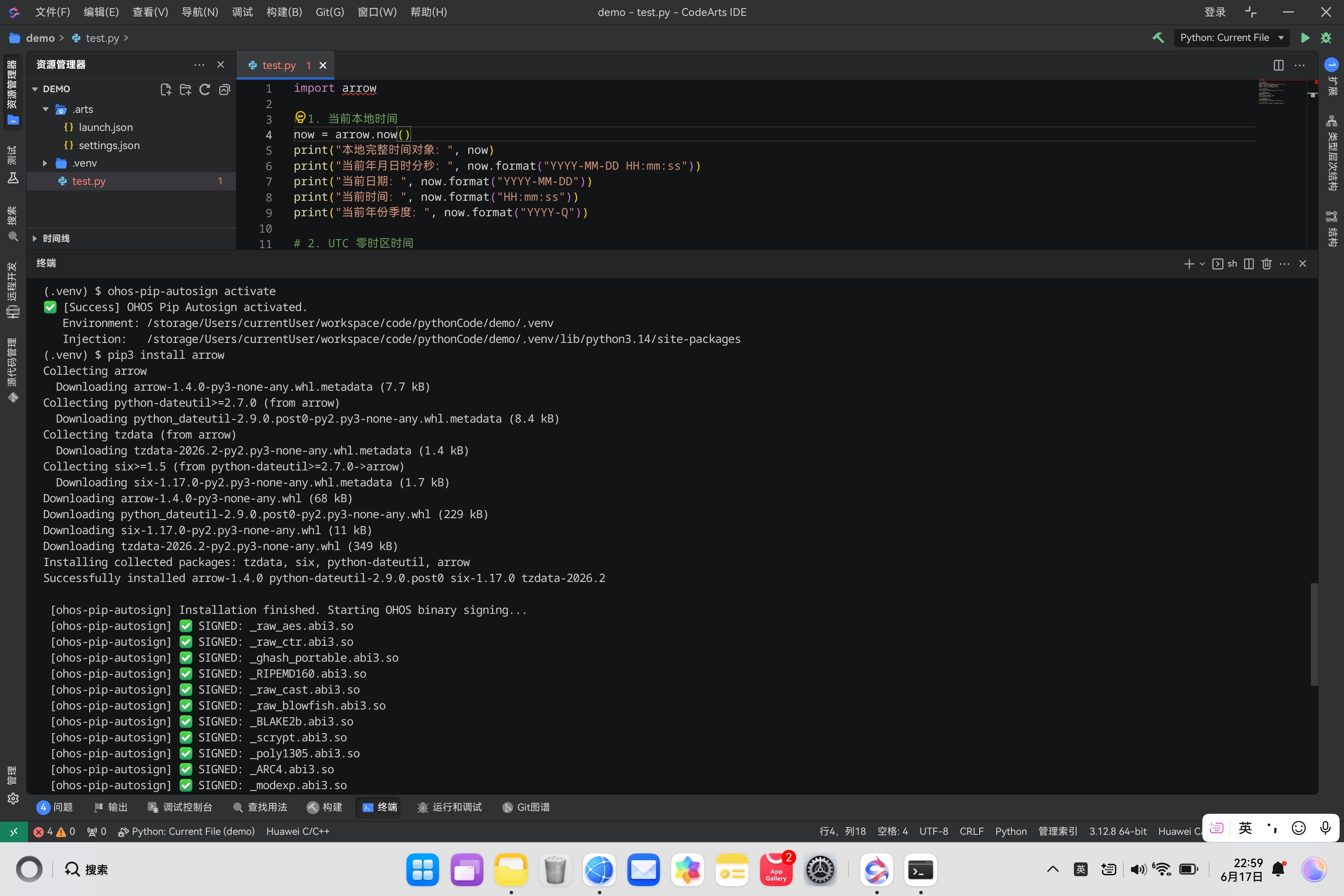Open the Git(G) menu
The width and height of the screenshot is (1344, 896).
tap(330, 12)
